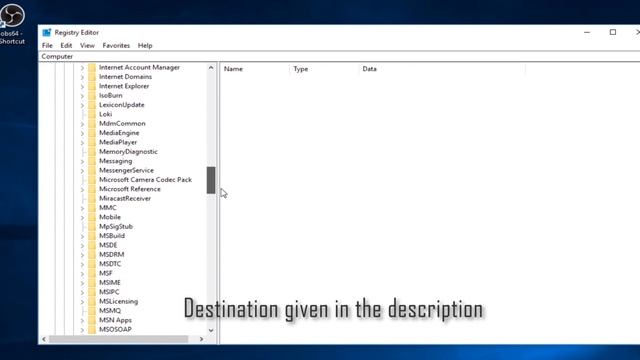The width and height of the screenshot is (640, 360).
Task: Click the Computer address bar
Action: point(339,56)
